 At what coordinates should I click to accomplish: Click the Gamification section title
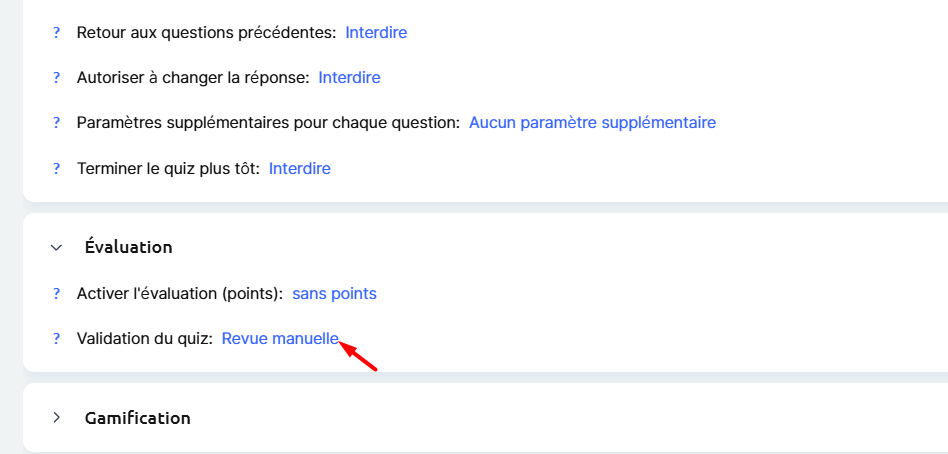point(138,418)
